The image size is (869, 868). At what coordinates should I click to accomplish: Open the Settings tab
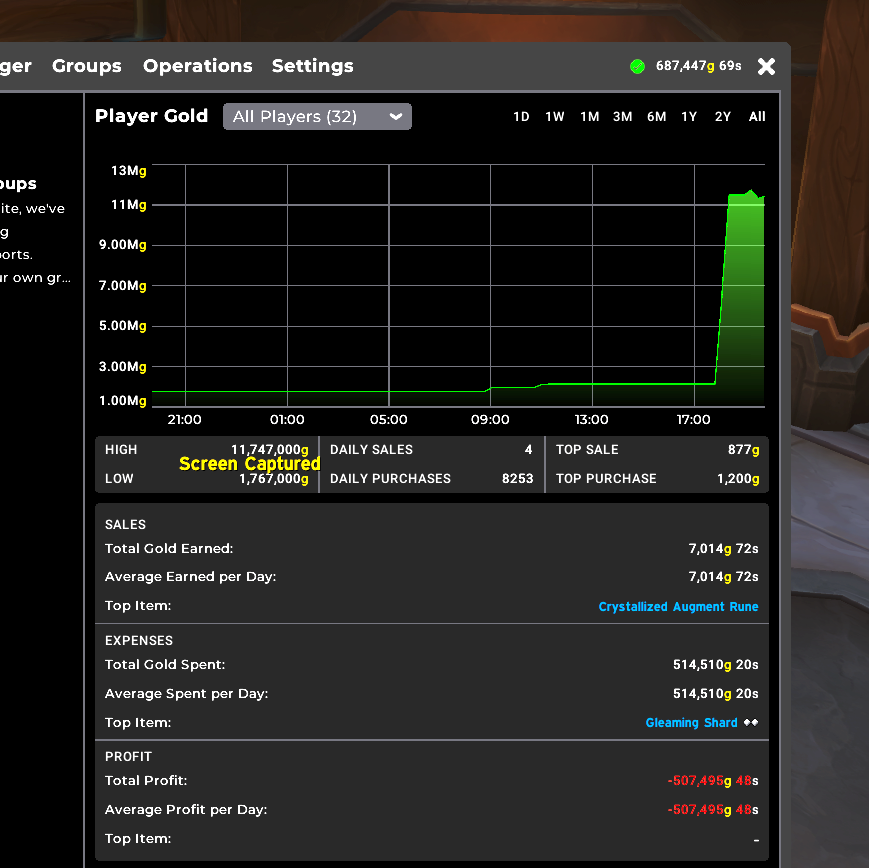coord(313,66)
